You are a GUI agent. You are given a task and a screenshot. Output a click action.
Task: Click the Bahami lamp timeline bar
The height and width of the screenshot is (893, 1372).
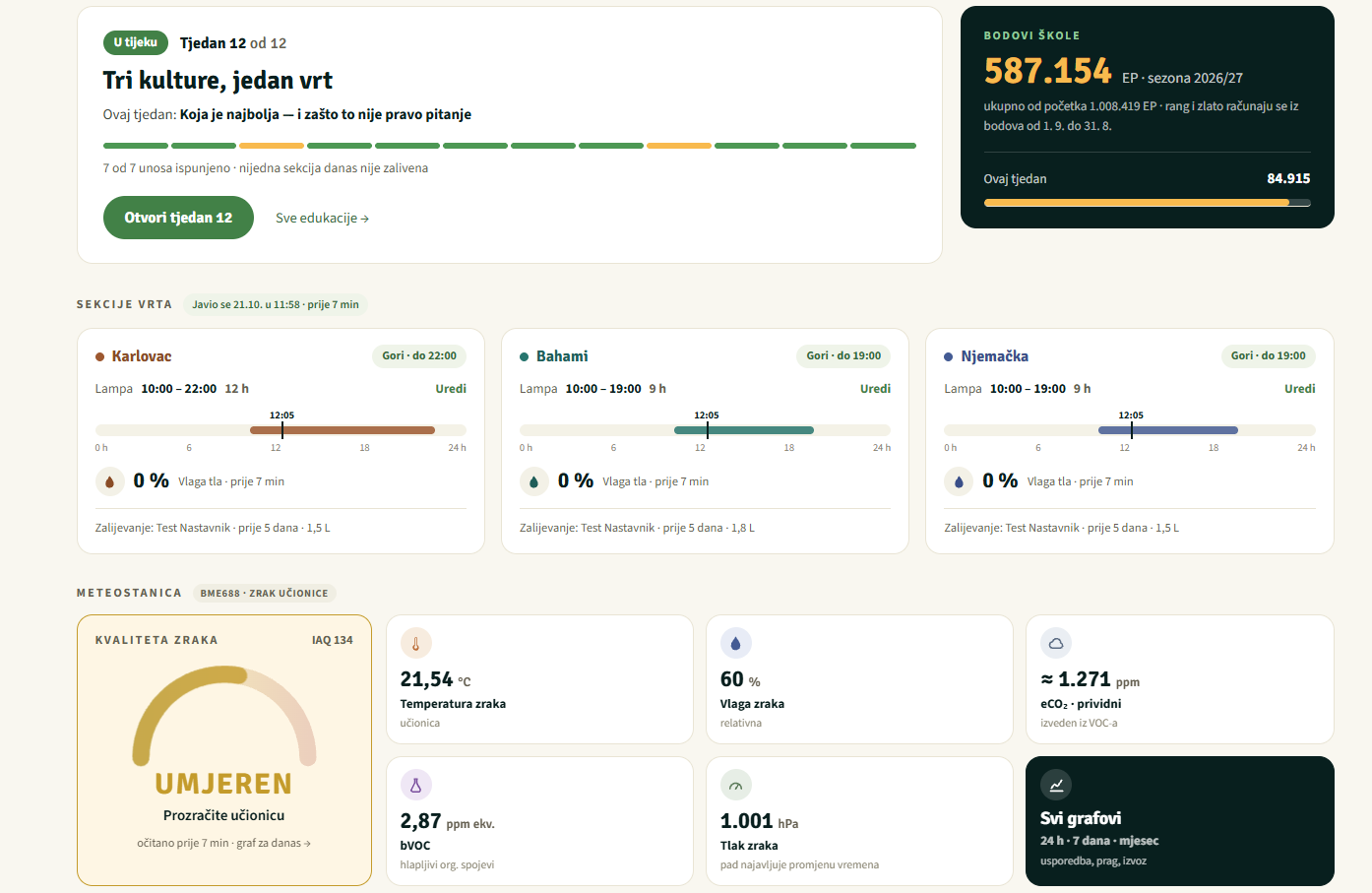pyautogui.click(x=705, y=430)
